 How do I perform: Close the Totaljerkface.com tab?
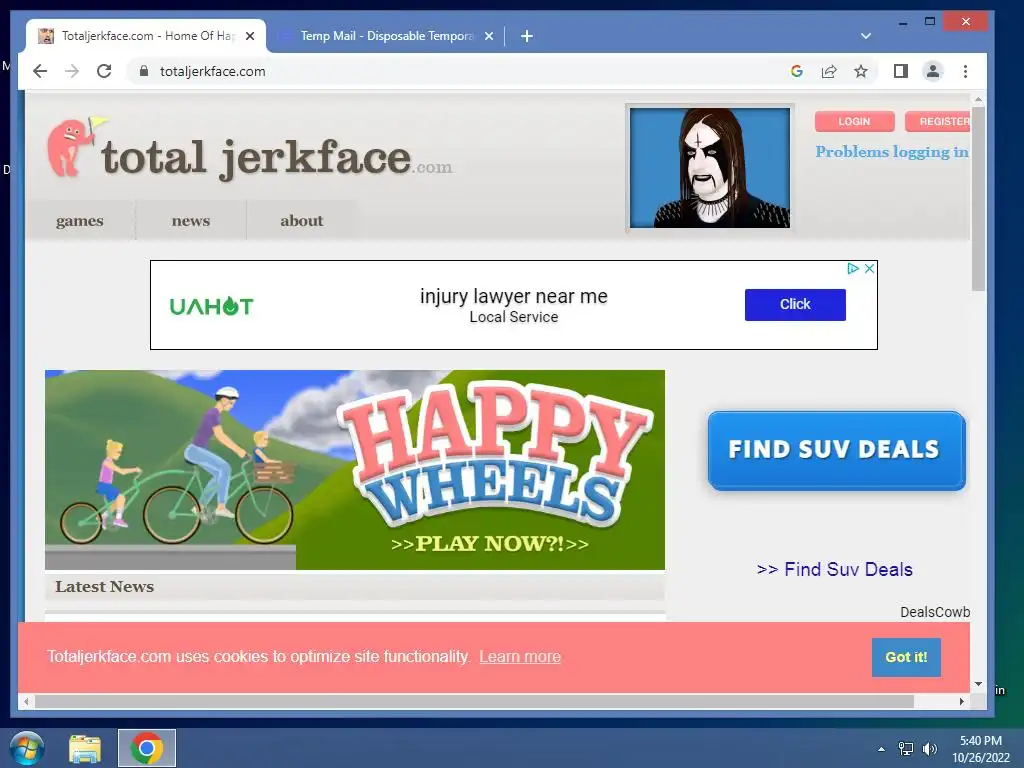[x=249, y=36]
